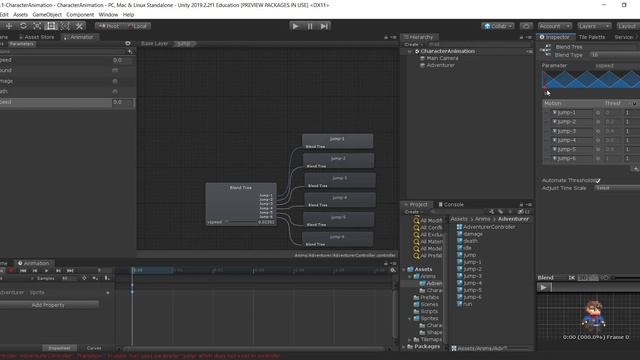
Task: Toggle IK in the Blend preview
Action: coord(572,278)
